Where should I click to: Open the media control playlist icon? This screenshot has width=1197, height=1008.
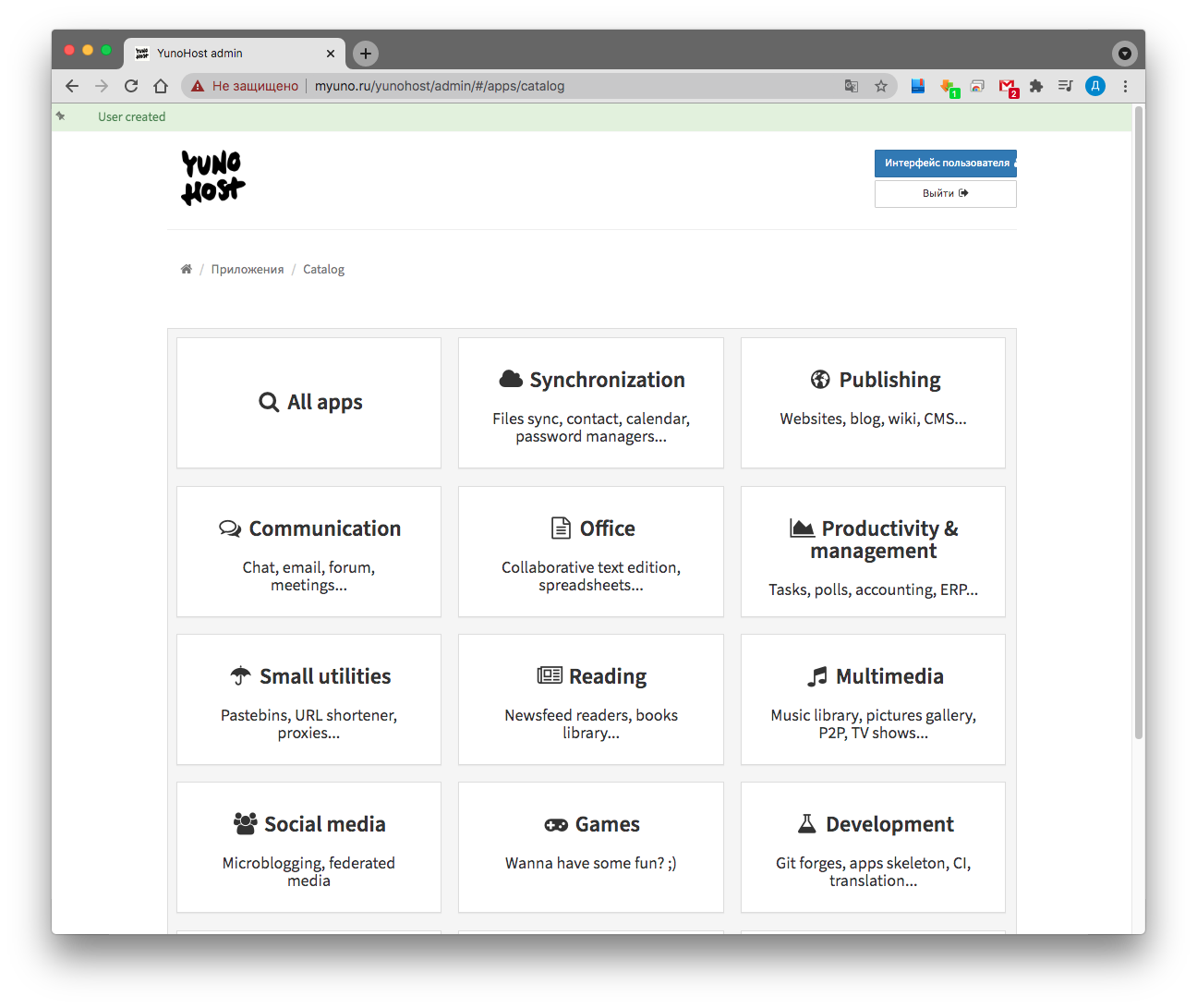tap(1066, 86)
